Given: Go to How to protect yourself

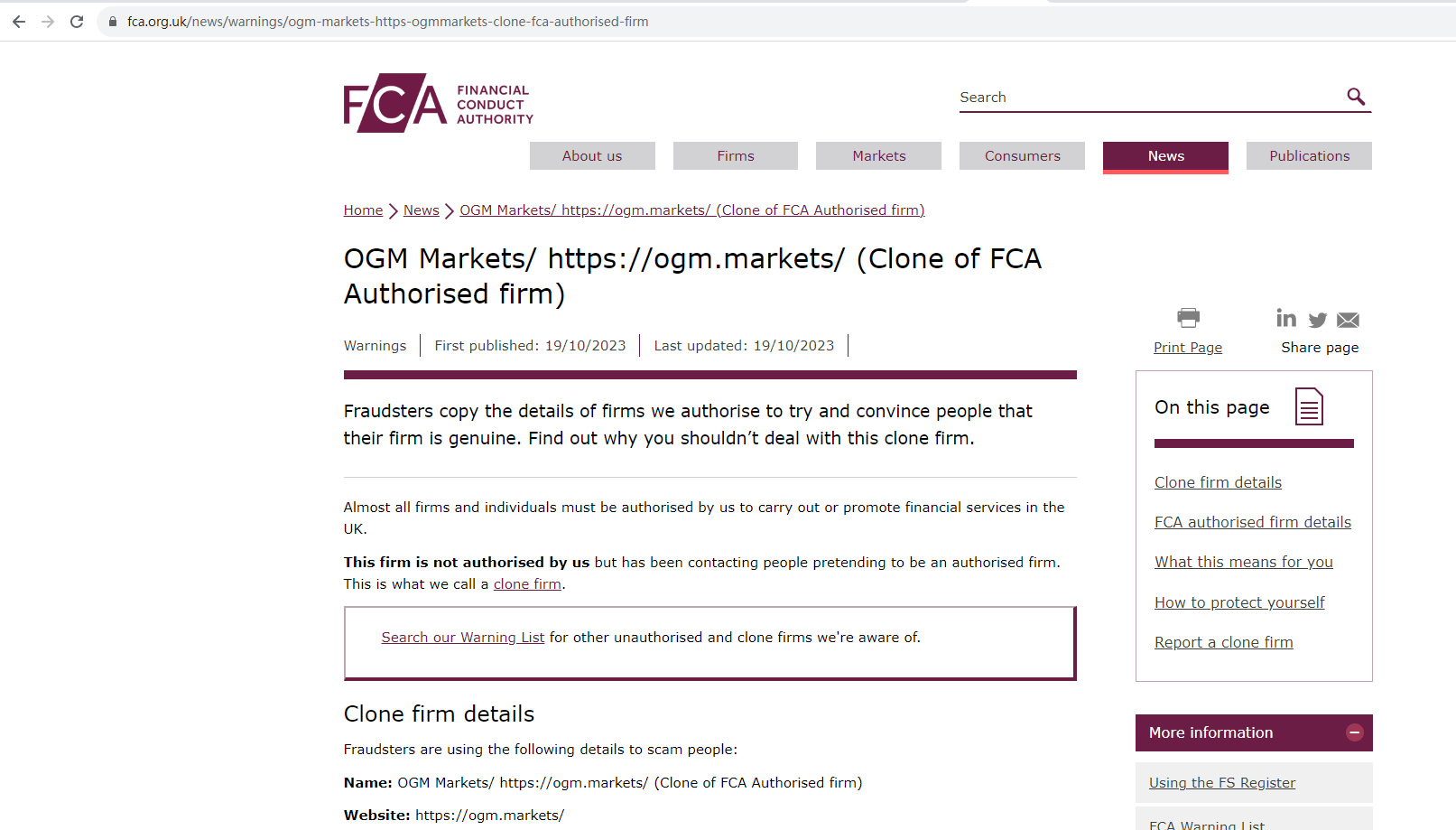Looking at the screenshot, I should pos(1239,602).
